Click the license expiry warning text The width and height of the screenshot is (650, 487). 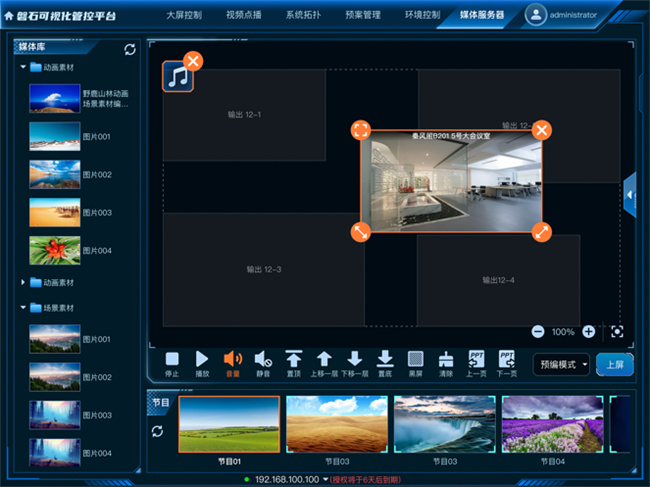click(x=365, y=480)
